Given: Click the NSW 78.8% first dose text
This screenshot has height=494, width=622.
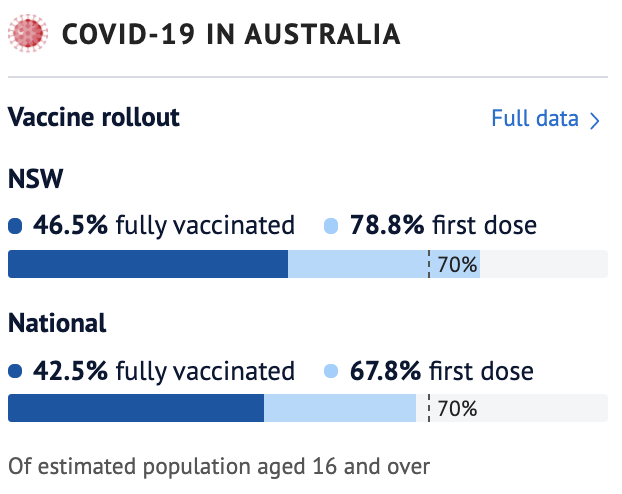Looking at the screenshot, I should pos(443,226).
